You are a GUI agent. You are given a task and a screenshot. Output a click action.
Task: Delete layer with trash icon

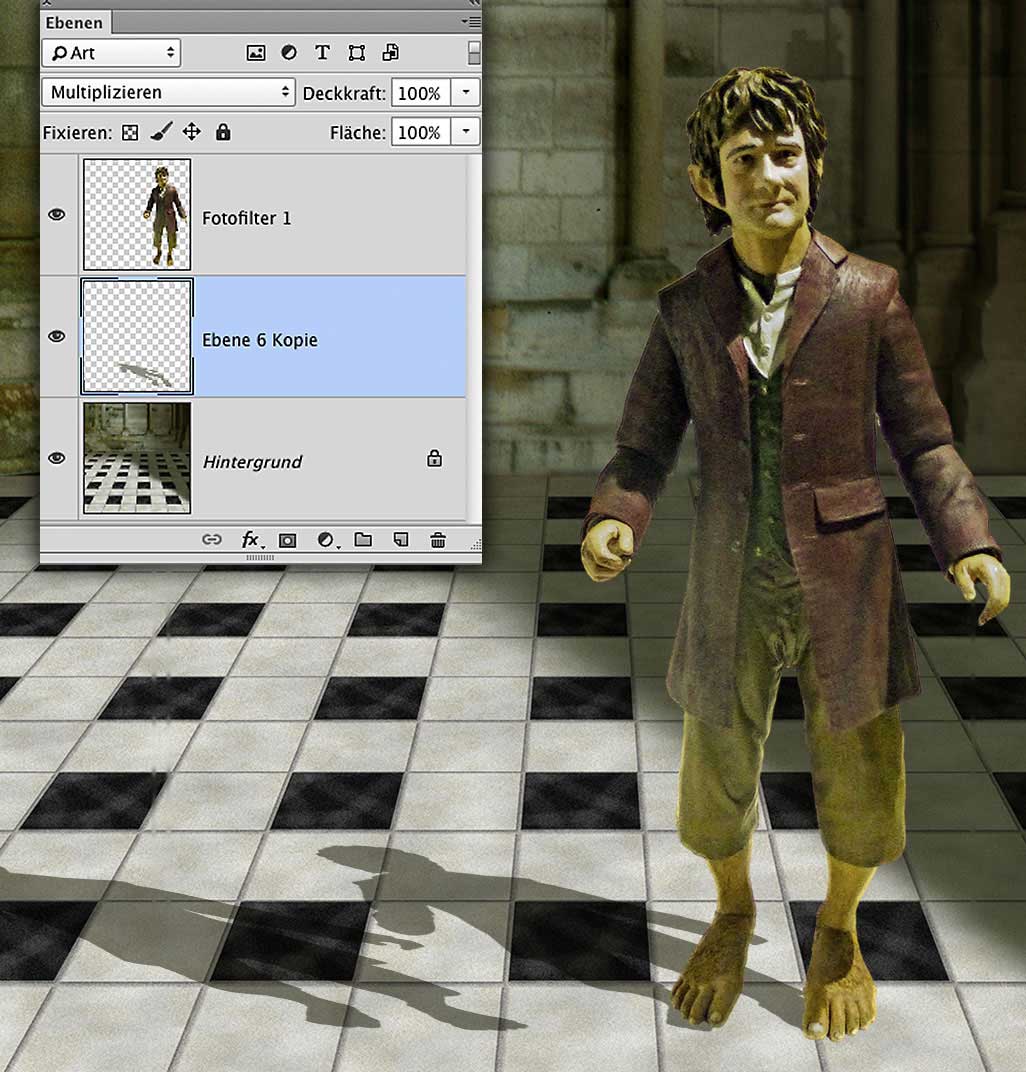pos(438,540)
